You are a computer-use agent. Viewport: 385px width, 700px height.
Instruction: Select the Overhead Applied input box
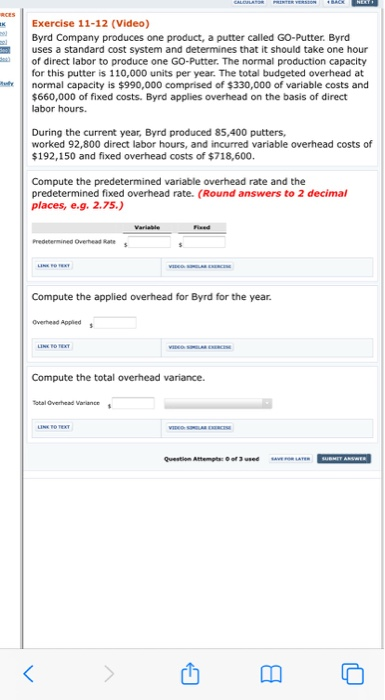[x=115, y=323]
